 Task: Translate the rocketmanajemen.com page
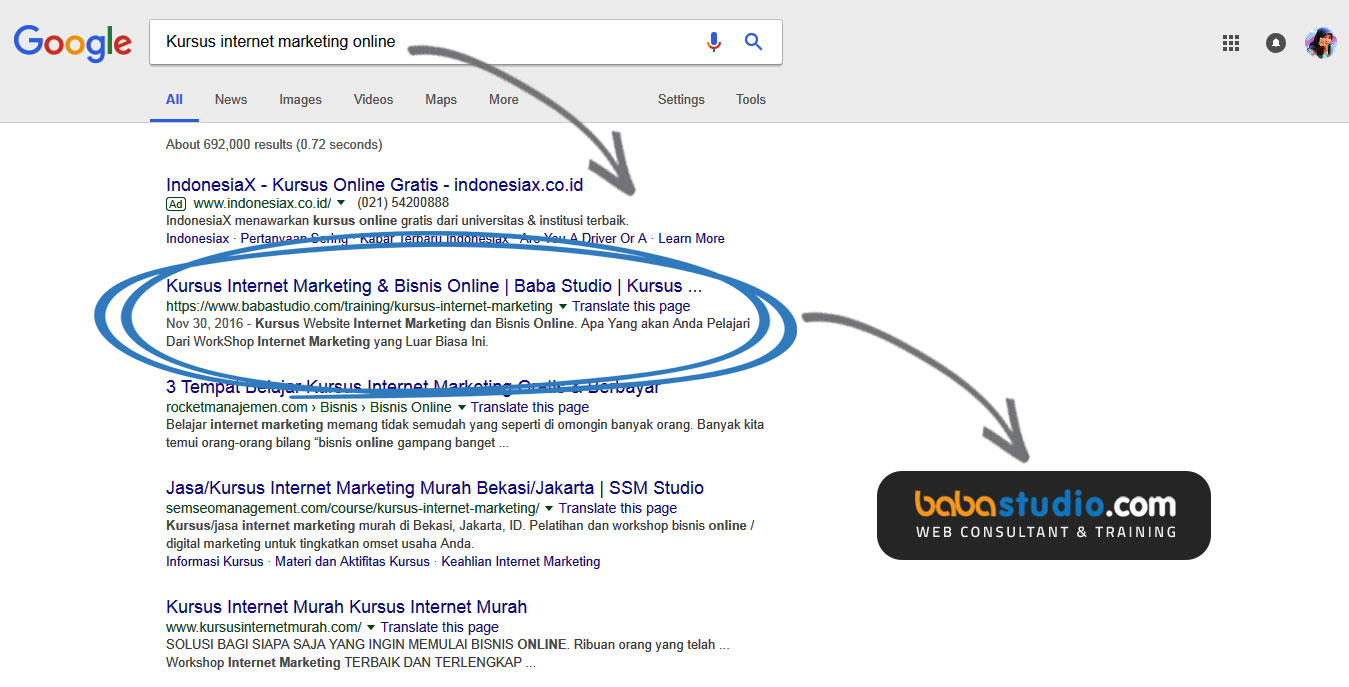pyautogui.click(x=530, y=407)
